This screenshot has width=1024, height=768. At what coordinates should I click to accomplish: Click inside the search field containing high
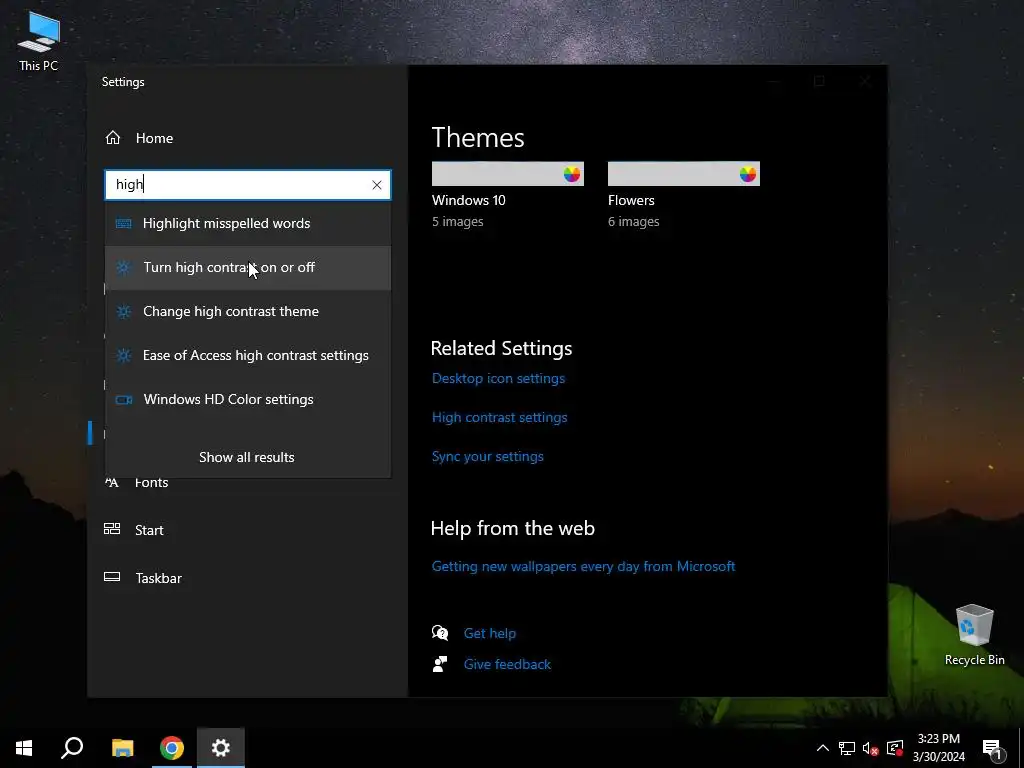tap(248, 185)
